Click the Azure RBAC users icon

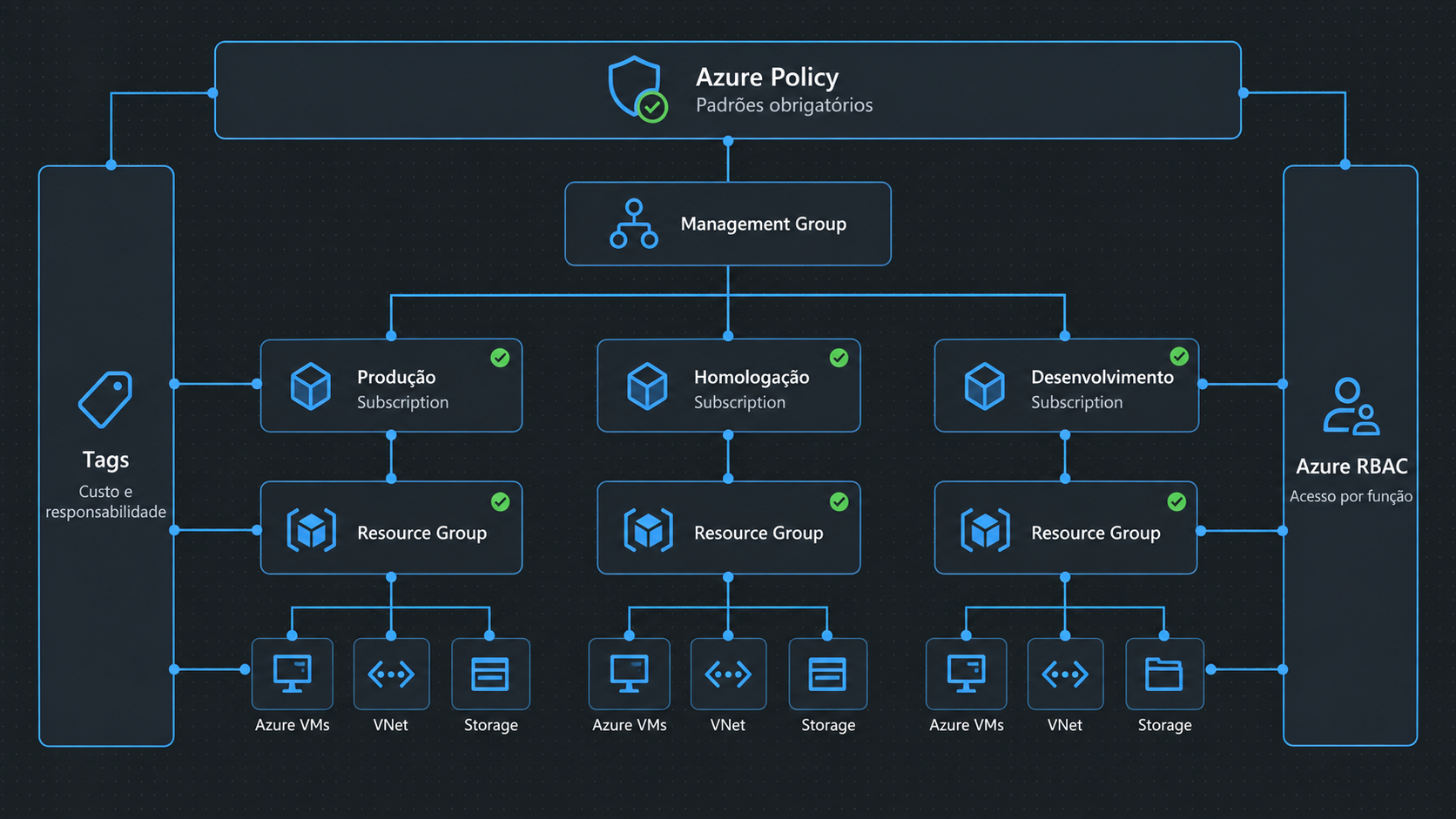pyautogui.click(x=1352, y=406)
